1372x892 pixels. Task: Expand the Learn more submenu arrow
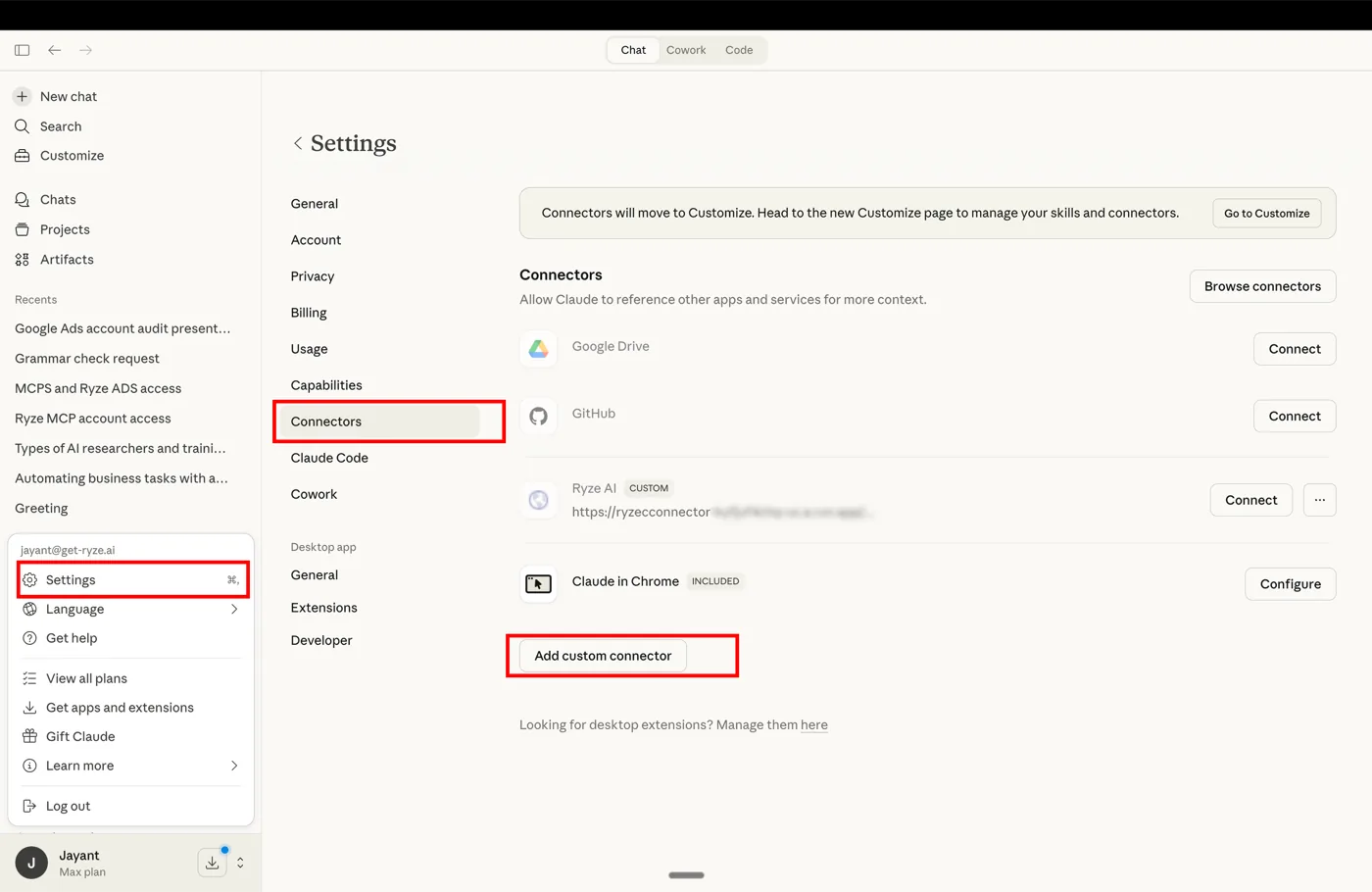coord(234,766)
